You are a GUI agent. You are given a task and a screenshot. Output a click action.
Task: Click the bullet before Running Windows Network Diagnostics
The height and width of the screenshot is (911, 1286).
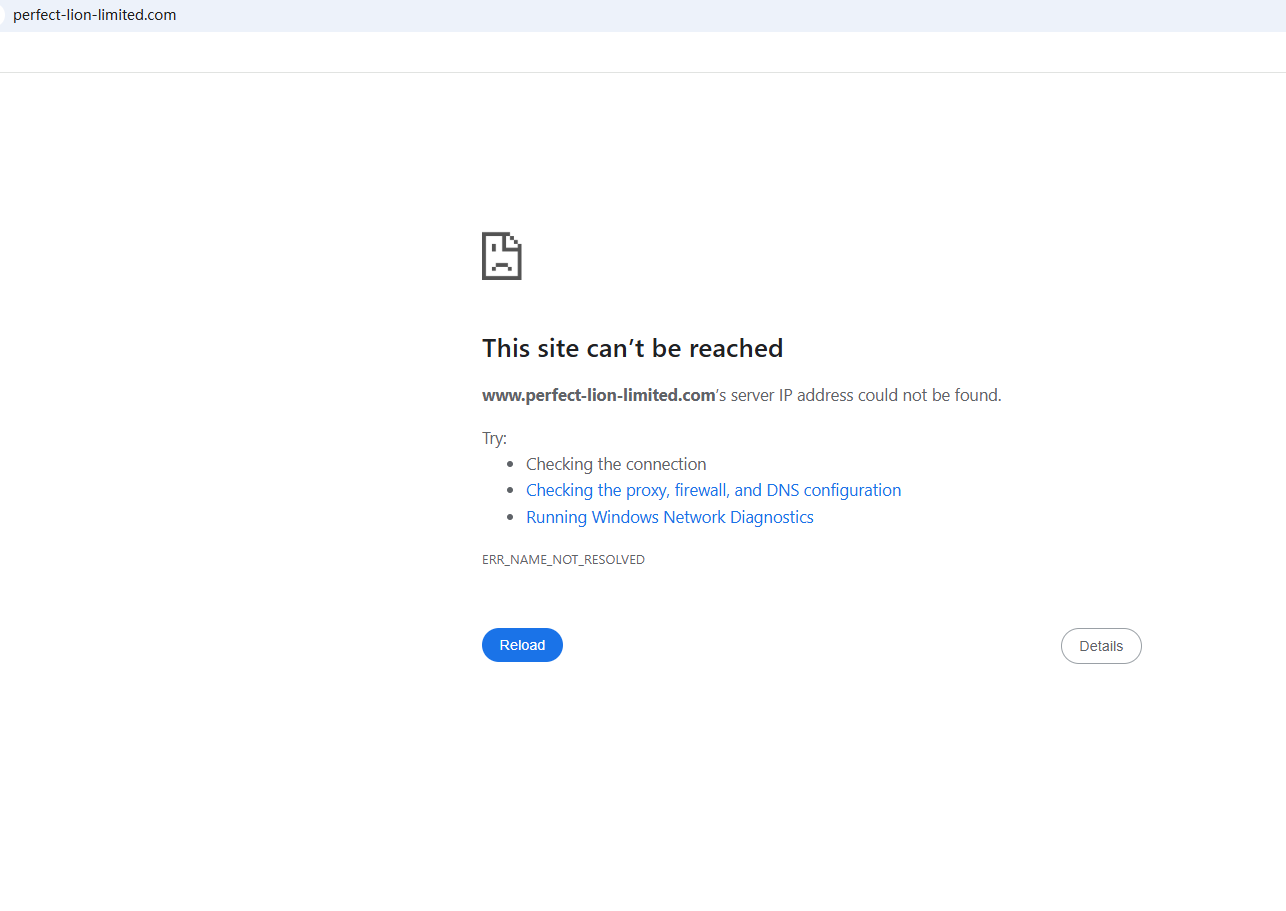(x=511, y=518)
